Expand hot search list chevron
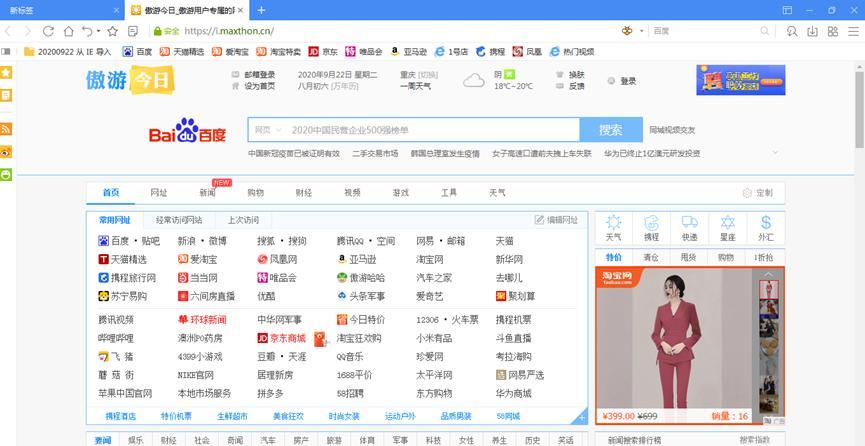 [x=776, y=152]
